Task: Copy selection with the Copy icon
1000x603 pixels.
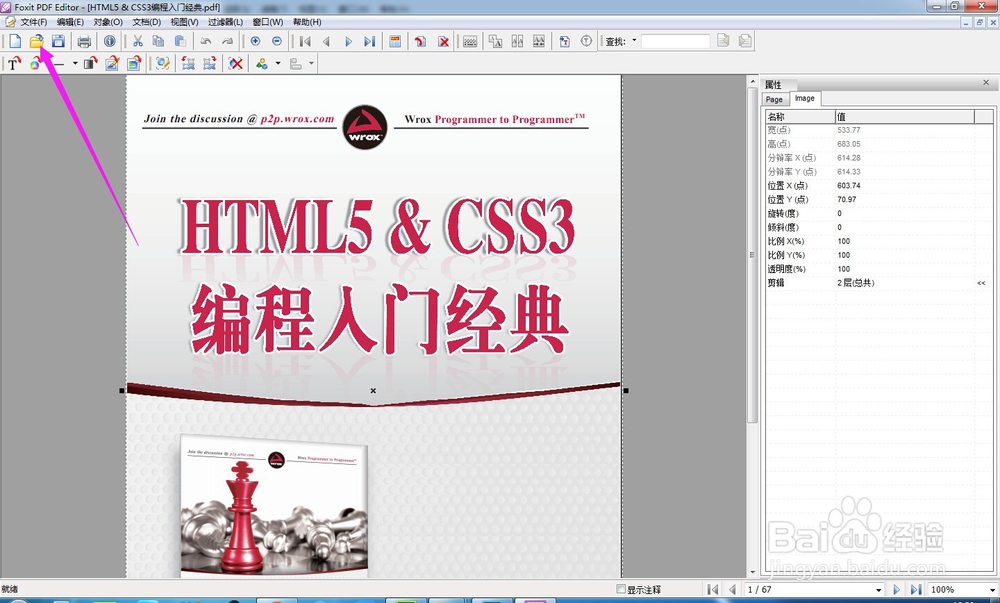Action: point(158,41)
